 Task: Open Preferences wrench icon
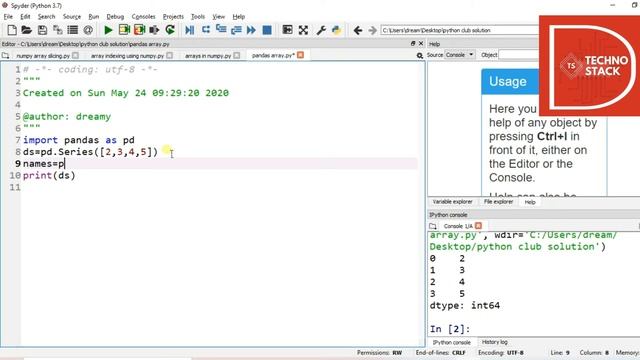coord(321,30)
